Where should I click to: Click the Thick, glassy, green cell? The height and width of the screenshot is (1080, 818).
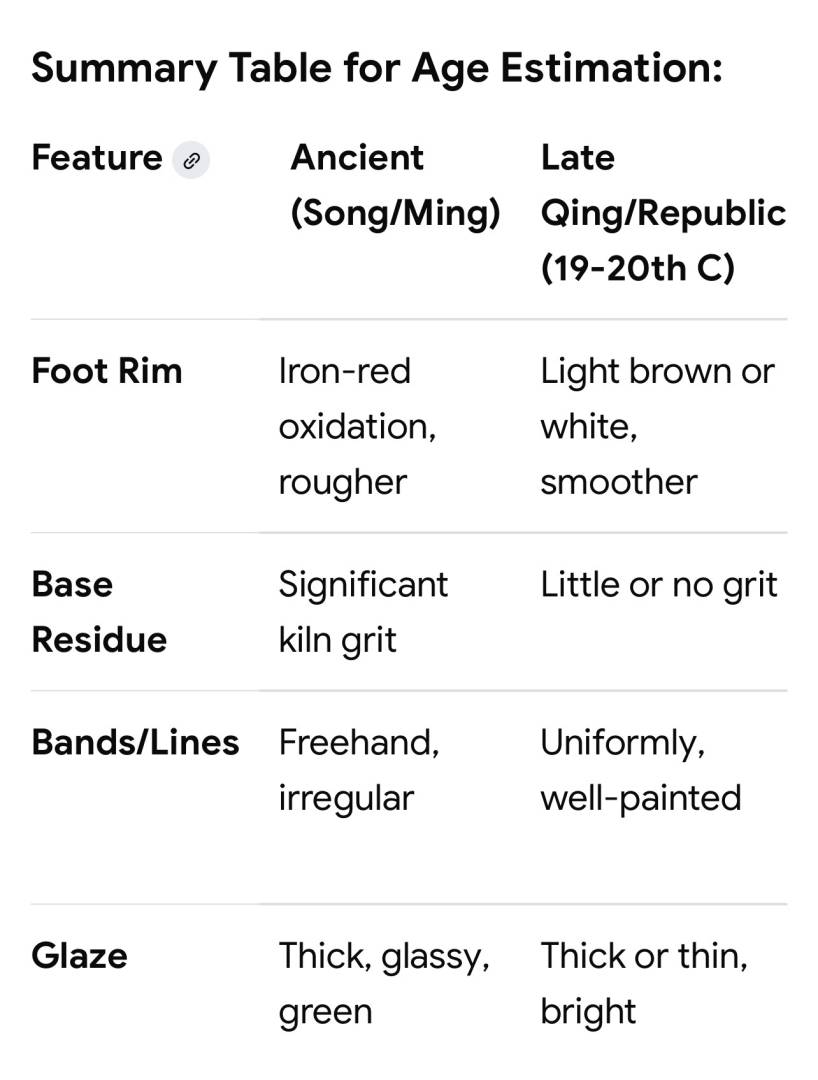[383, 983]
